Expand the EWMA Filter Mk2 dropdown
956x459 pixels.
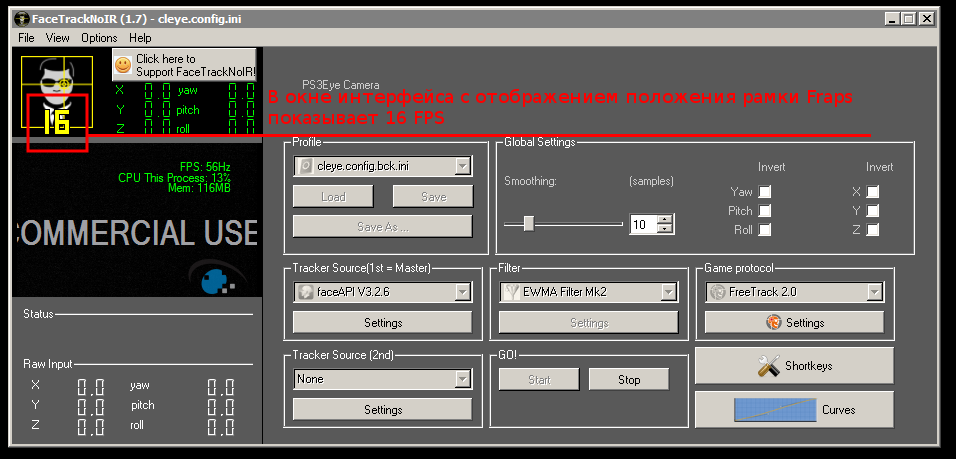669,292
